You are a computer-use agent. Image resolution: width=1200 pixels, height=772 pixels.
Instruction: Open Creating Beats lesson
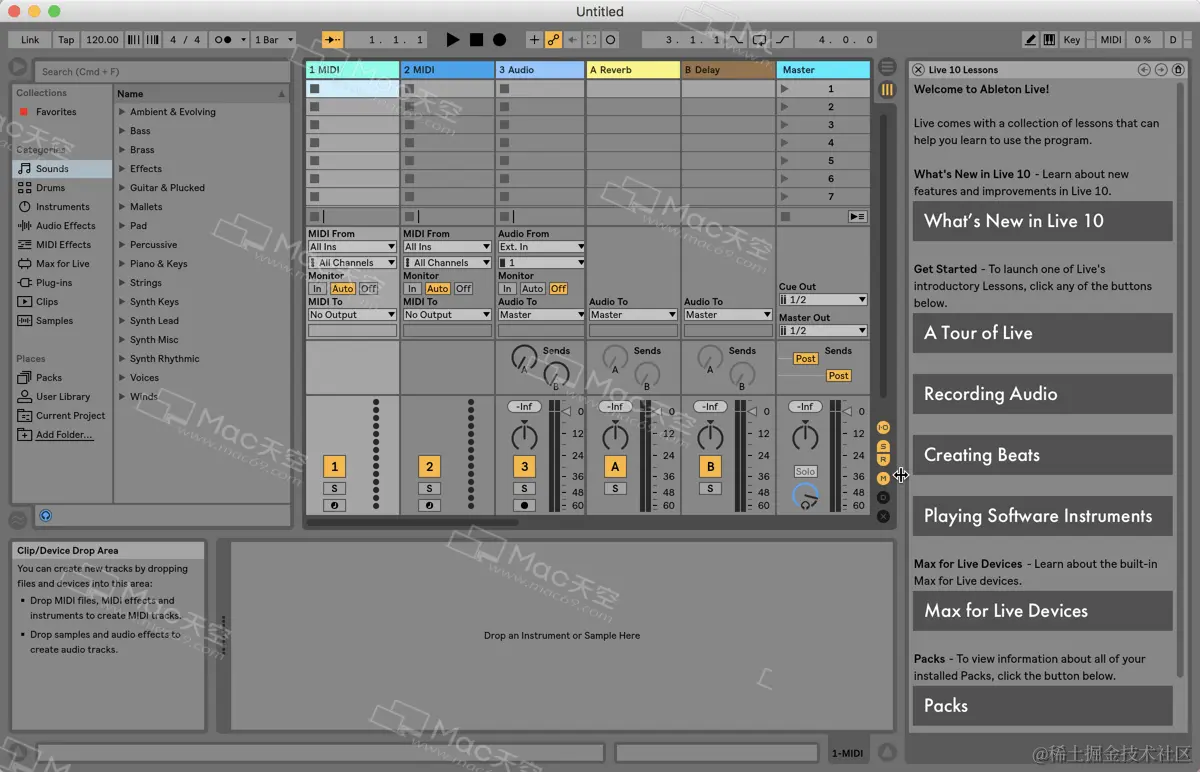tap(1042, 455)
